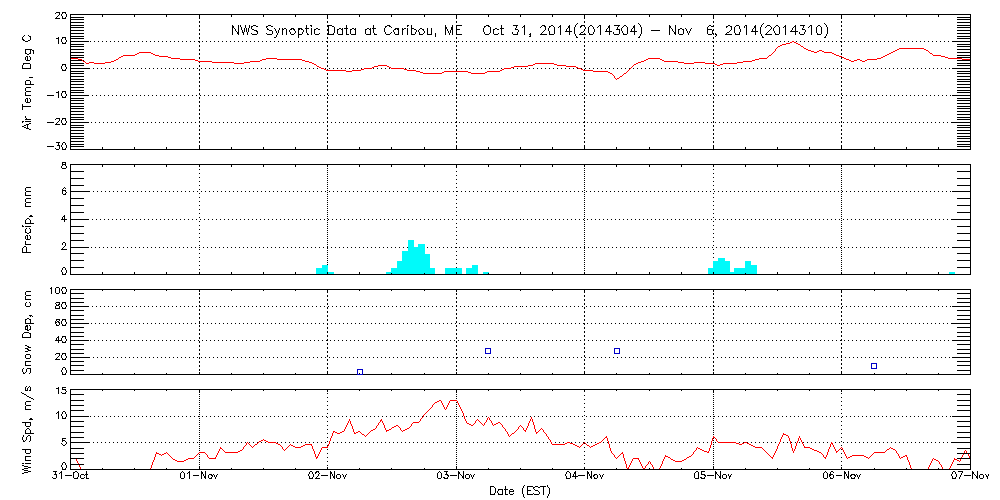1000x500 pixels.
Task: Click the tiny precipitation bar near 07-Nov
Action: [x=952, y=273]
